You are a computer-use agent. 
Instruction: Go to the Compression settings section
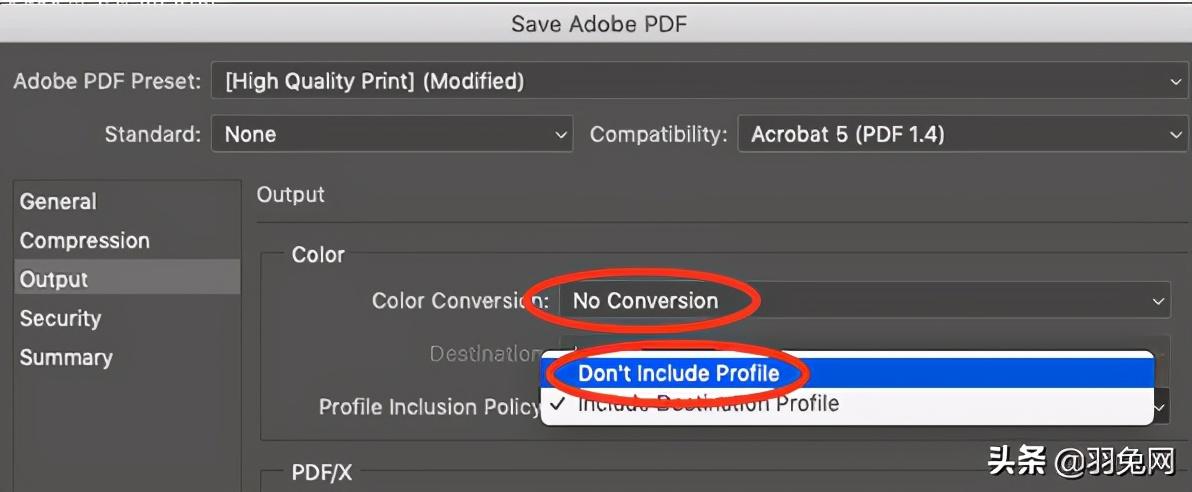click(x=85, y=241)
